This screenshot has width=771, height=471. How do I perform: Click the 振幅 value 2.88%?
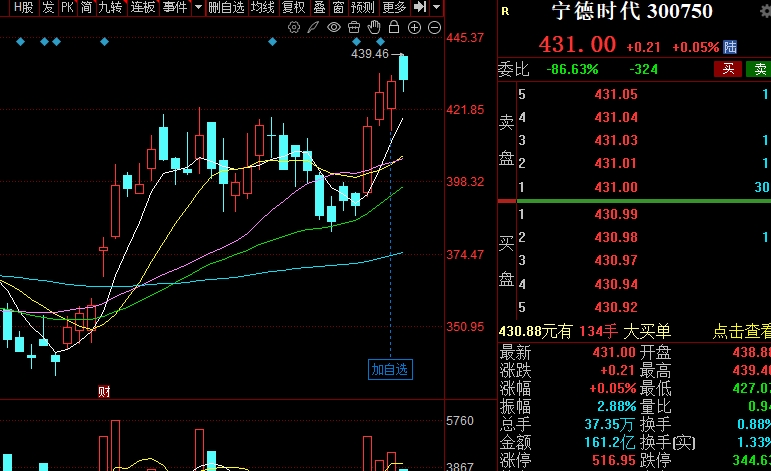coord(617,407)
